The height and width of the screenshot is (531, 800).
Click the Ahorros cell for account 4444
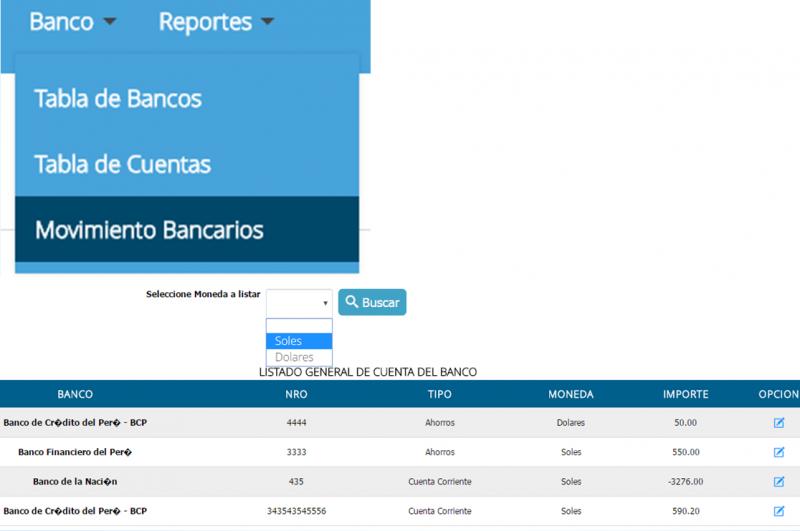pyautogui.click(x=440, y=423)
